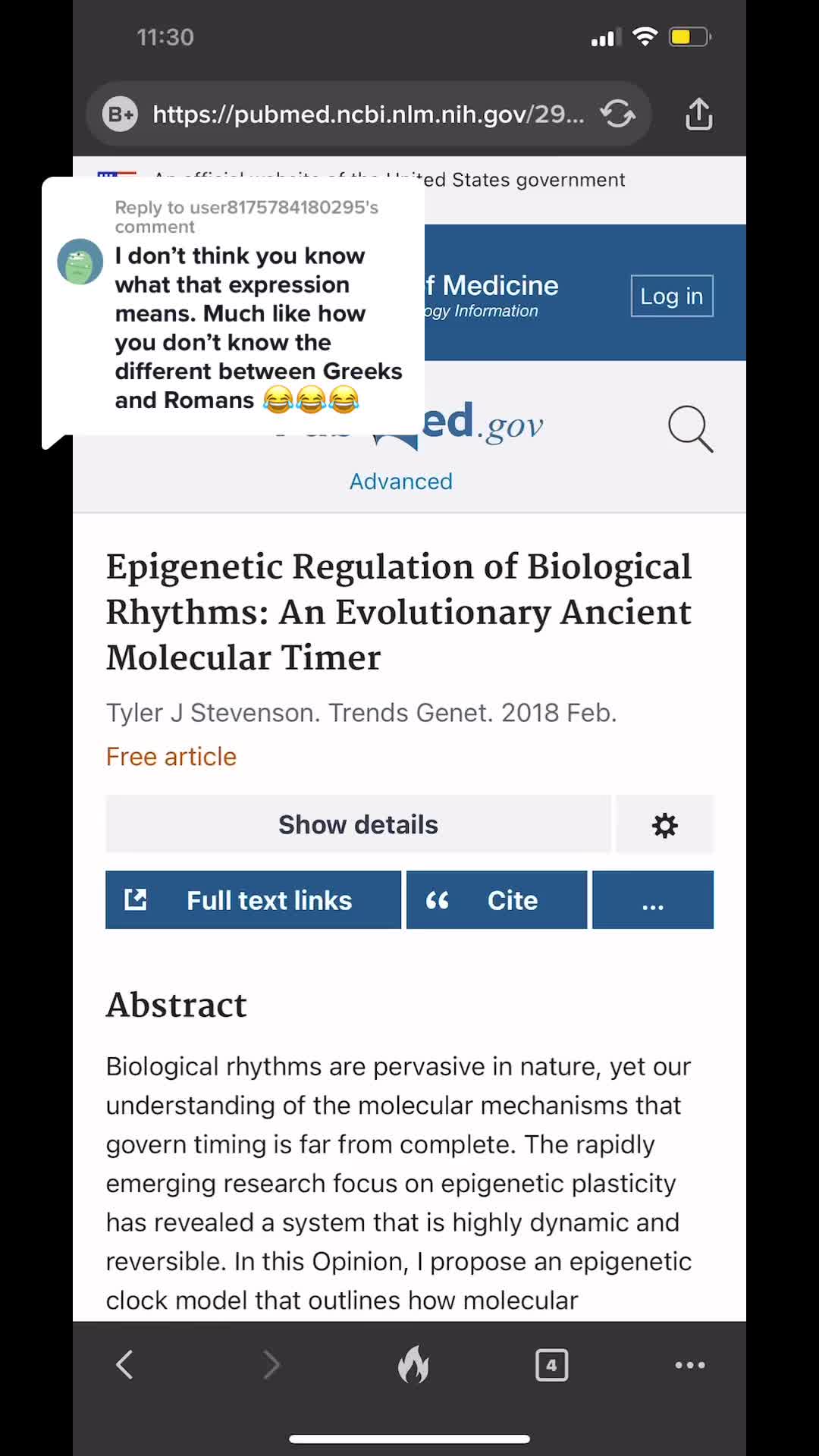
Task: Tap the commenter's green avatar
Action: coord(80,262)
